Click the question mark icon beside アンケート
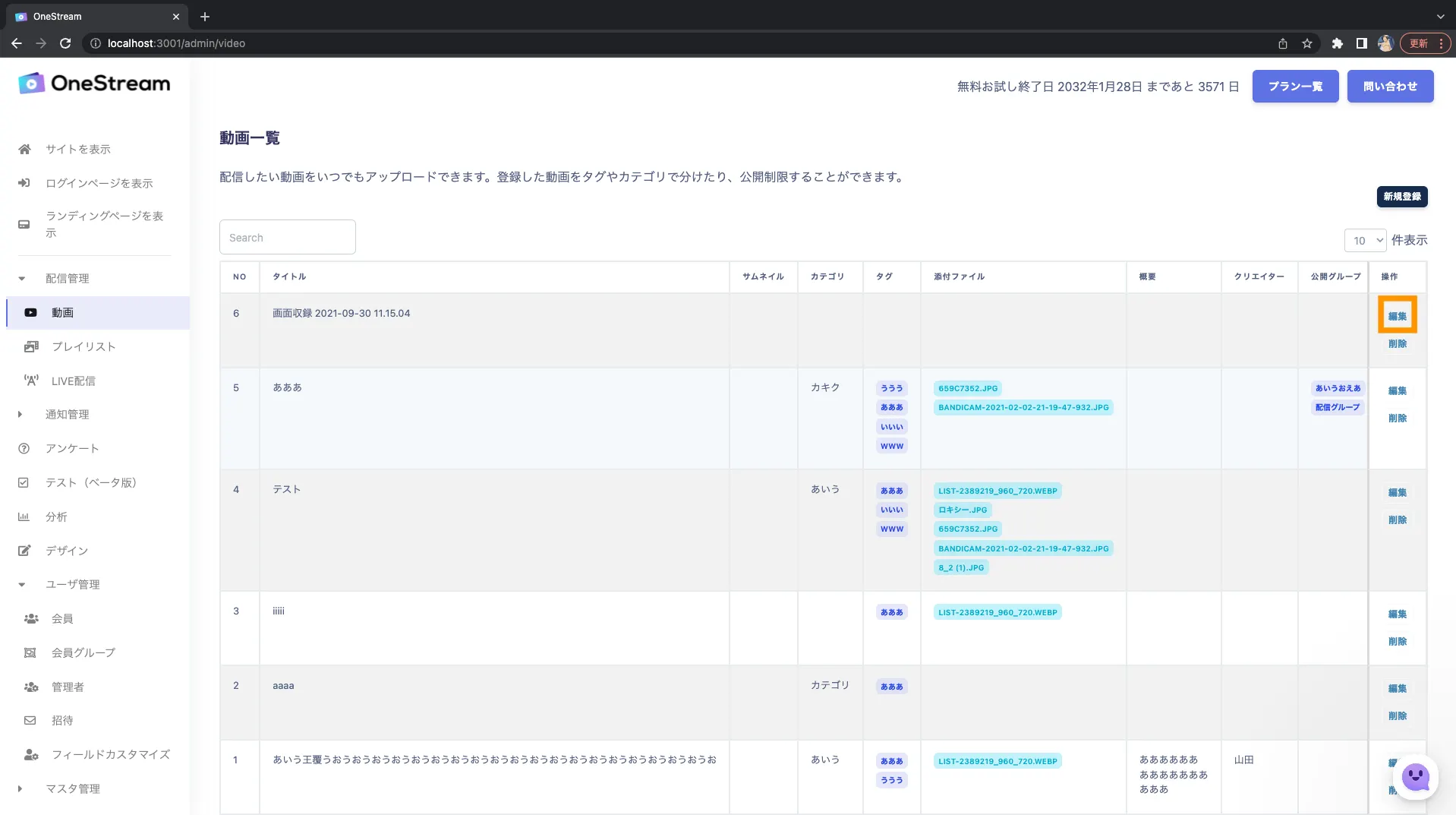Viewport: 1456px width, 815px height. pyautogui.click(x=24, y=448)
